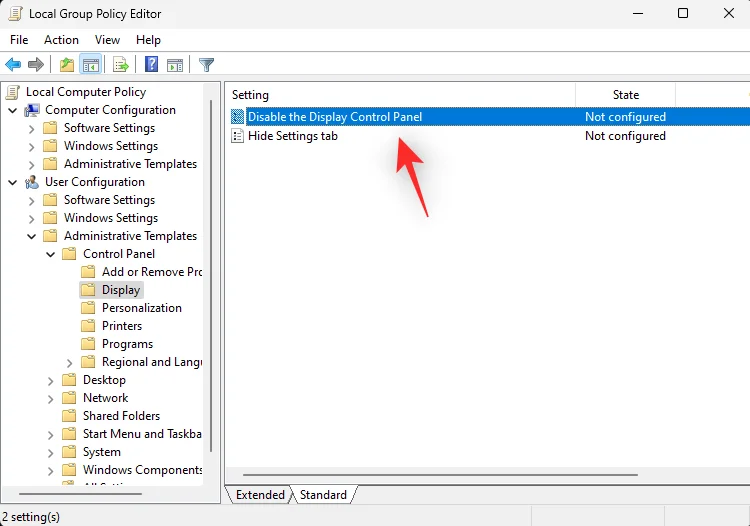Expand the Regional and Language node
The image size is (750, 526).
[69, 363]
